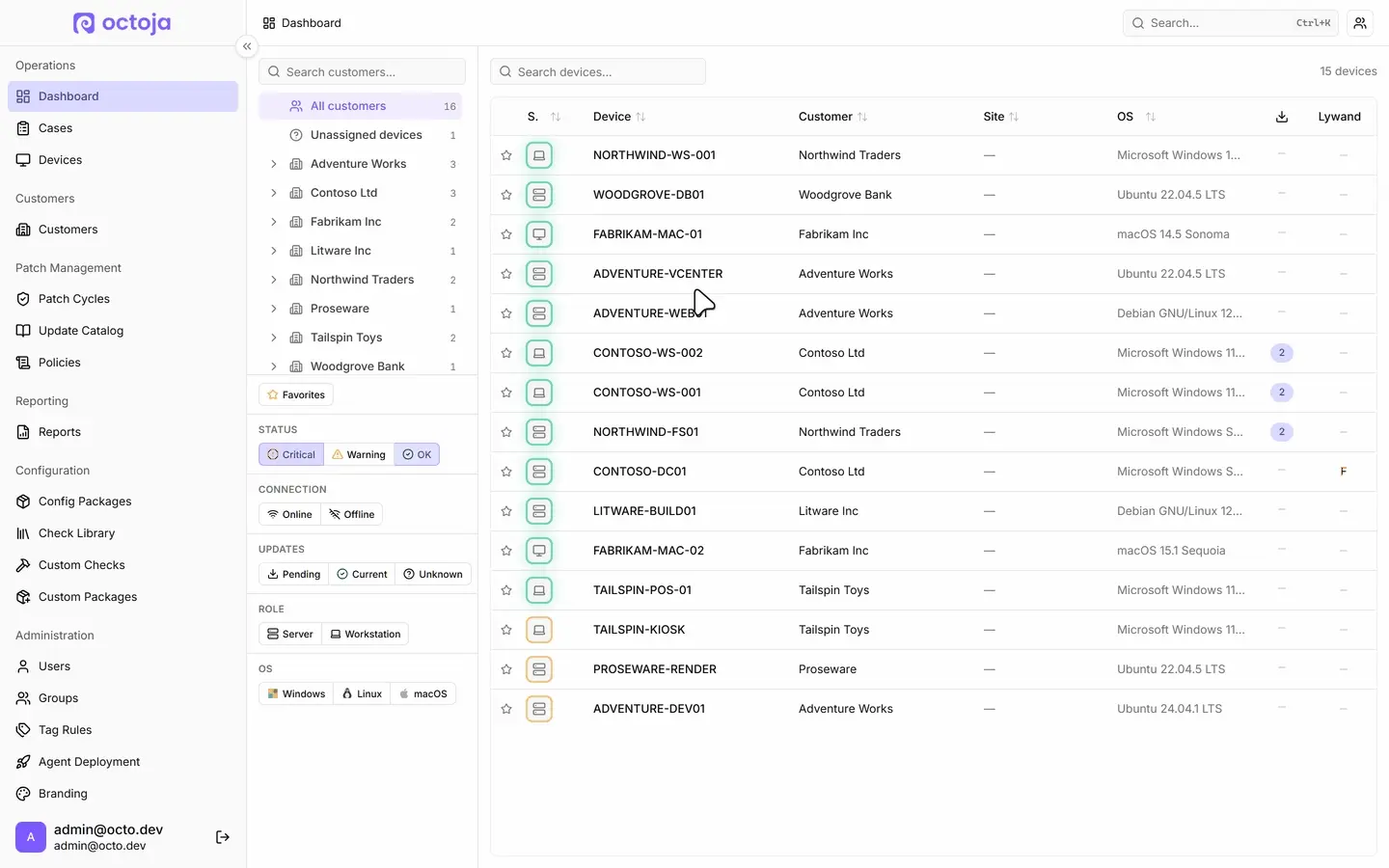Screen dimensions: 1389x868
Task: Click the global Search box with Ctrl+K
Action: click(1231, 23)
